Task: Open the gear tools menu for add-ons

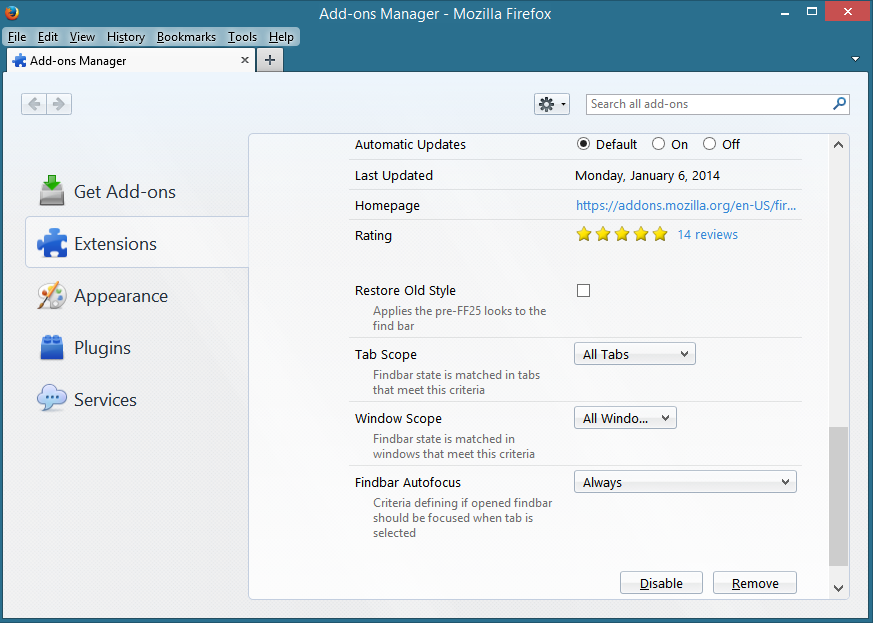Action: click(x=551, y=104)
